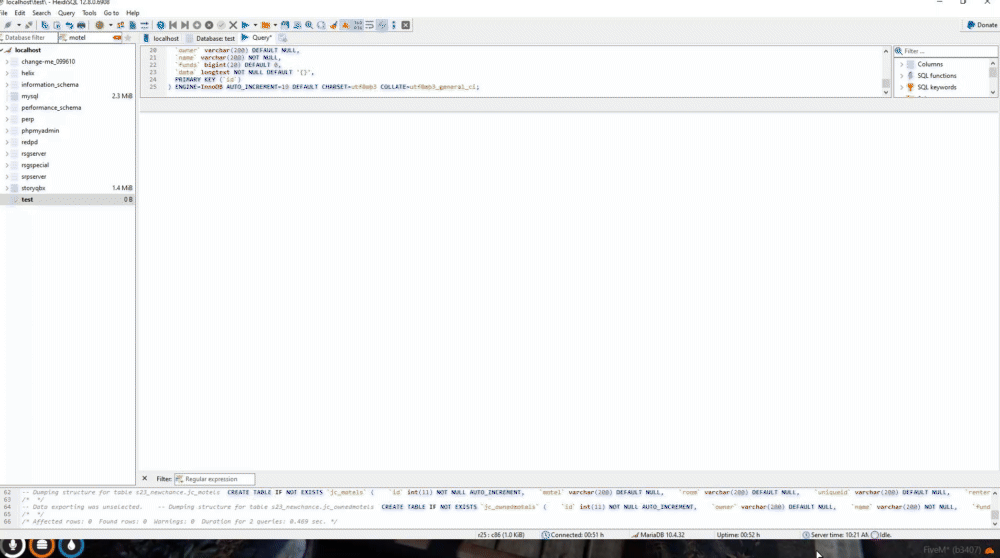1000x558 pixels.
Task: Click the cancel editing X icon
Action: click(x=233, y=25)
